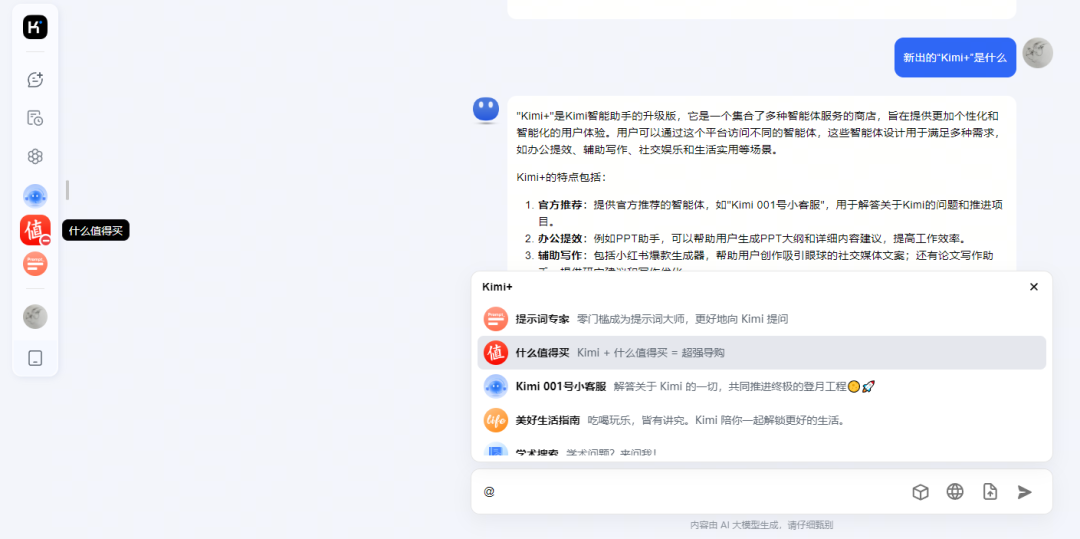This screenshot has height=539, width=1080.
Task: Open Kimi 001 assistant in sidebar
Action: pyautogui.click(x=35, y=196)
